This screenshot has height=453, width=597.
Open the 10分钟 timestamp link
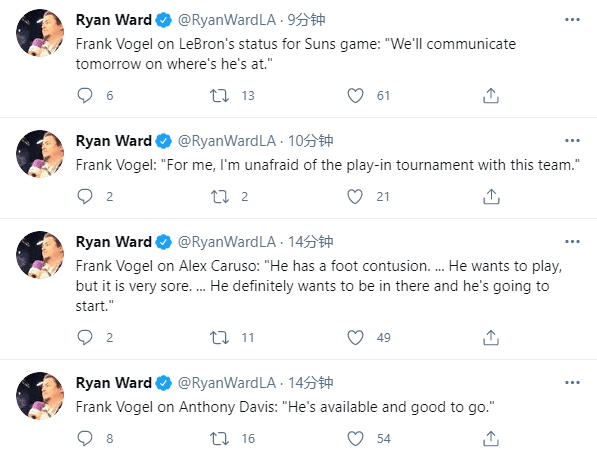(x=310, y=141)
